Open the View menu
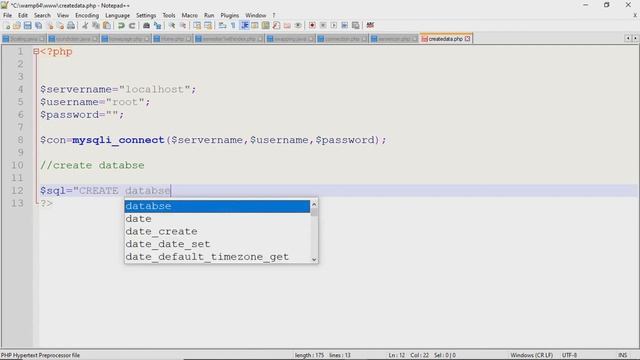This screenshot has height=360, width=640. (x=63, y=16)
